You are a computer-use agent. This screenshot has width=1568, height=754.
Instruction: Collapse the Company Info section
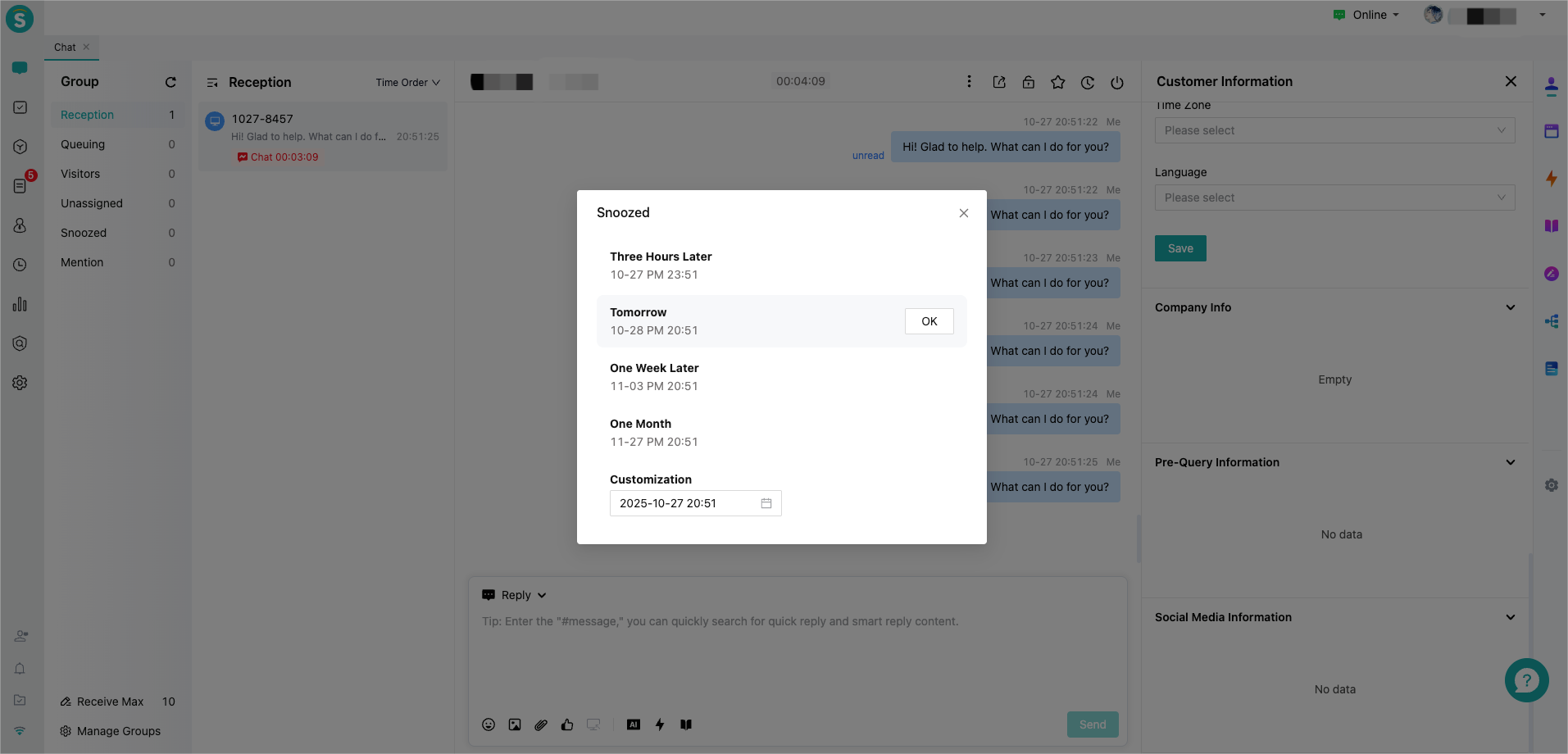(x=1510, y=307)
